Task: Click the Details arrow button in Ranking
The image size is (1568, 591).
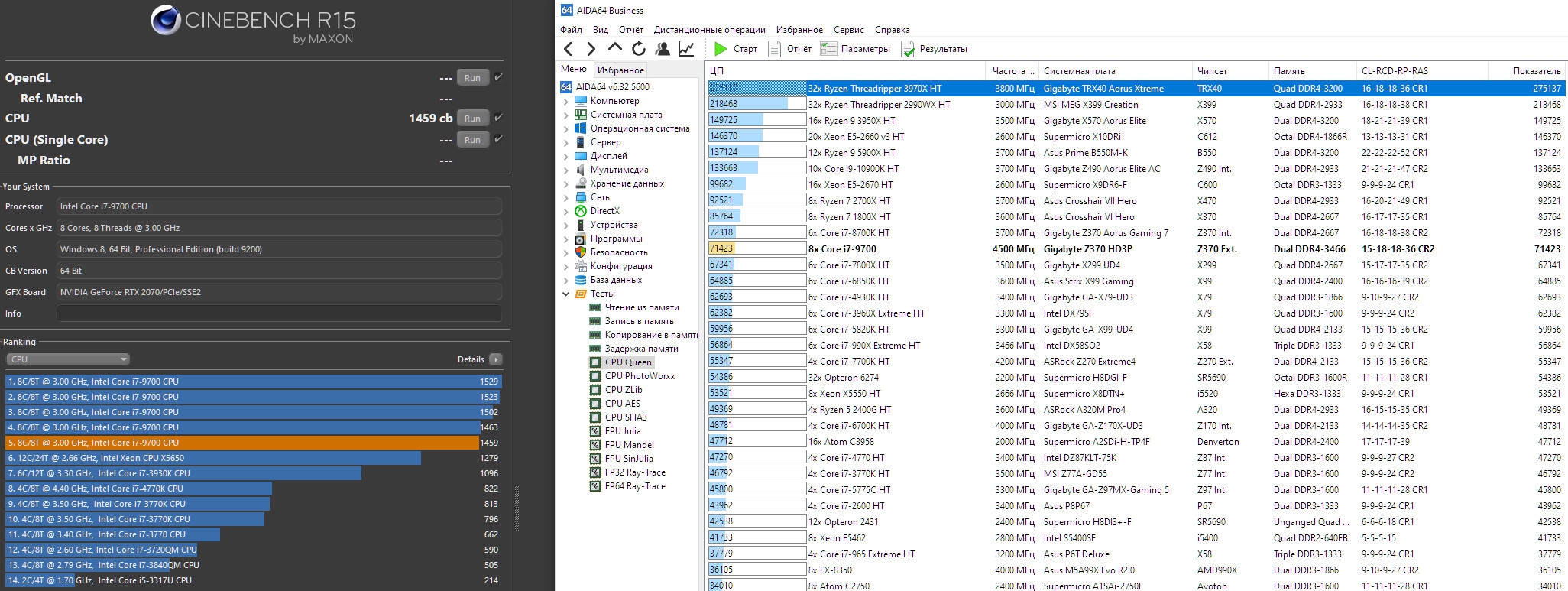Action: point(496,359)
